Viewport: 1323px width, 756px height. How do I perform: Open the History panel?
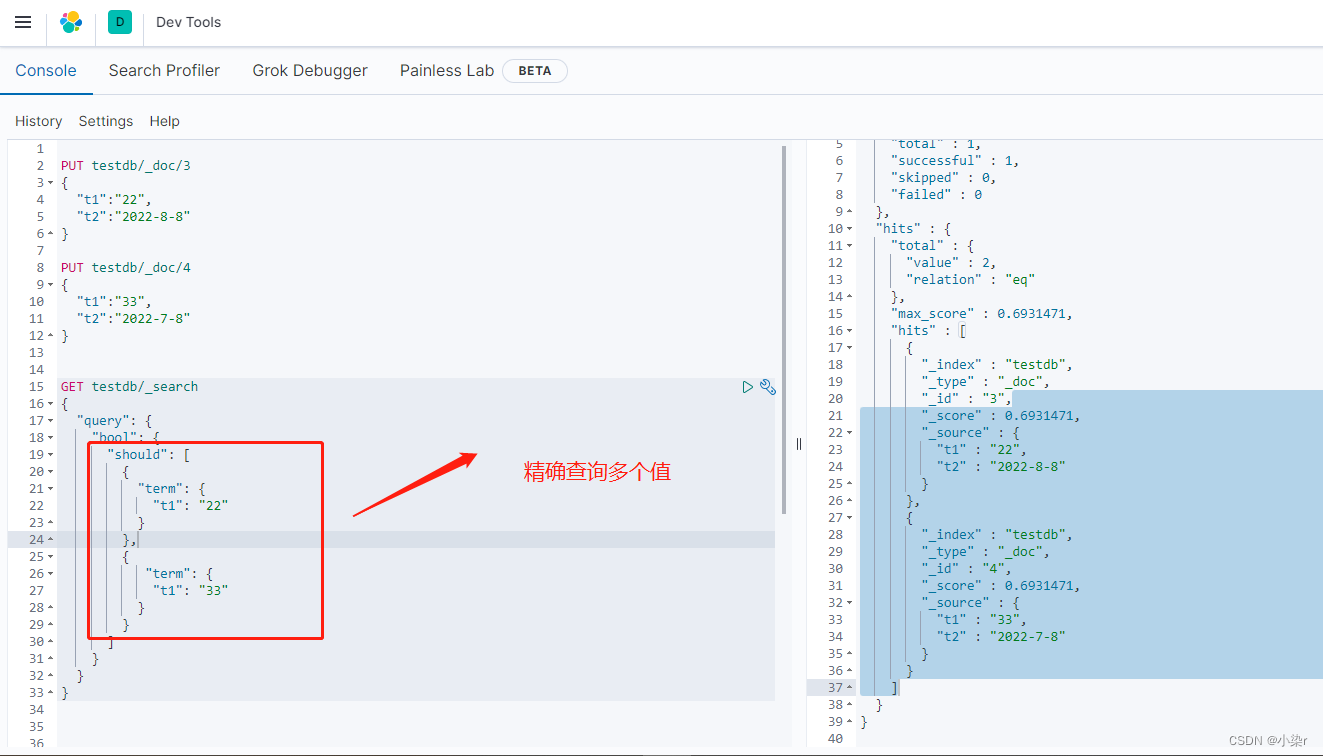click(39, 121)
